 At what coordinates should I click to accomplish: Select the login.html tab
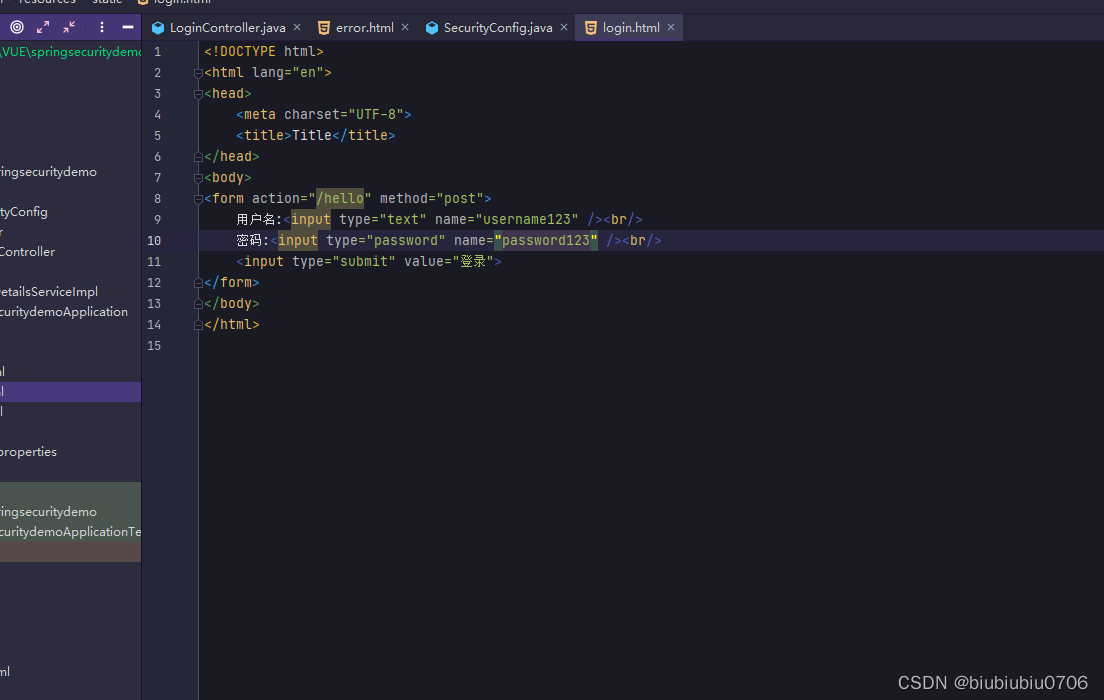pos(631,27)
